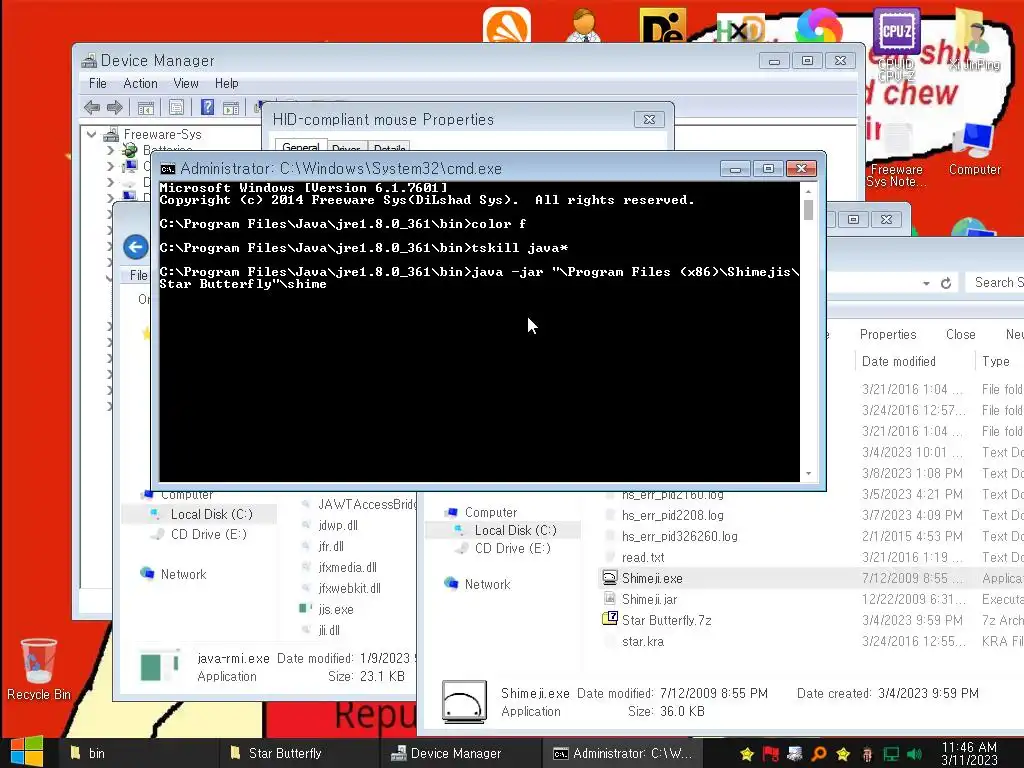1024x768 pixels.
Task: Select hs_err_pid2208.log file
Action: [x=673, y=515]
